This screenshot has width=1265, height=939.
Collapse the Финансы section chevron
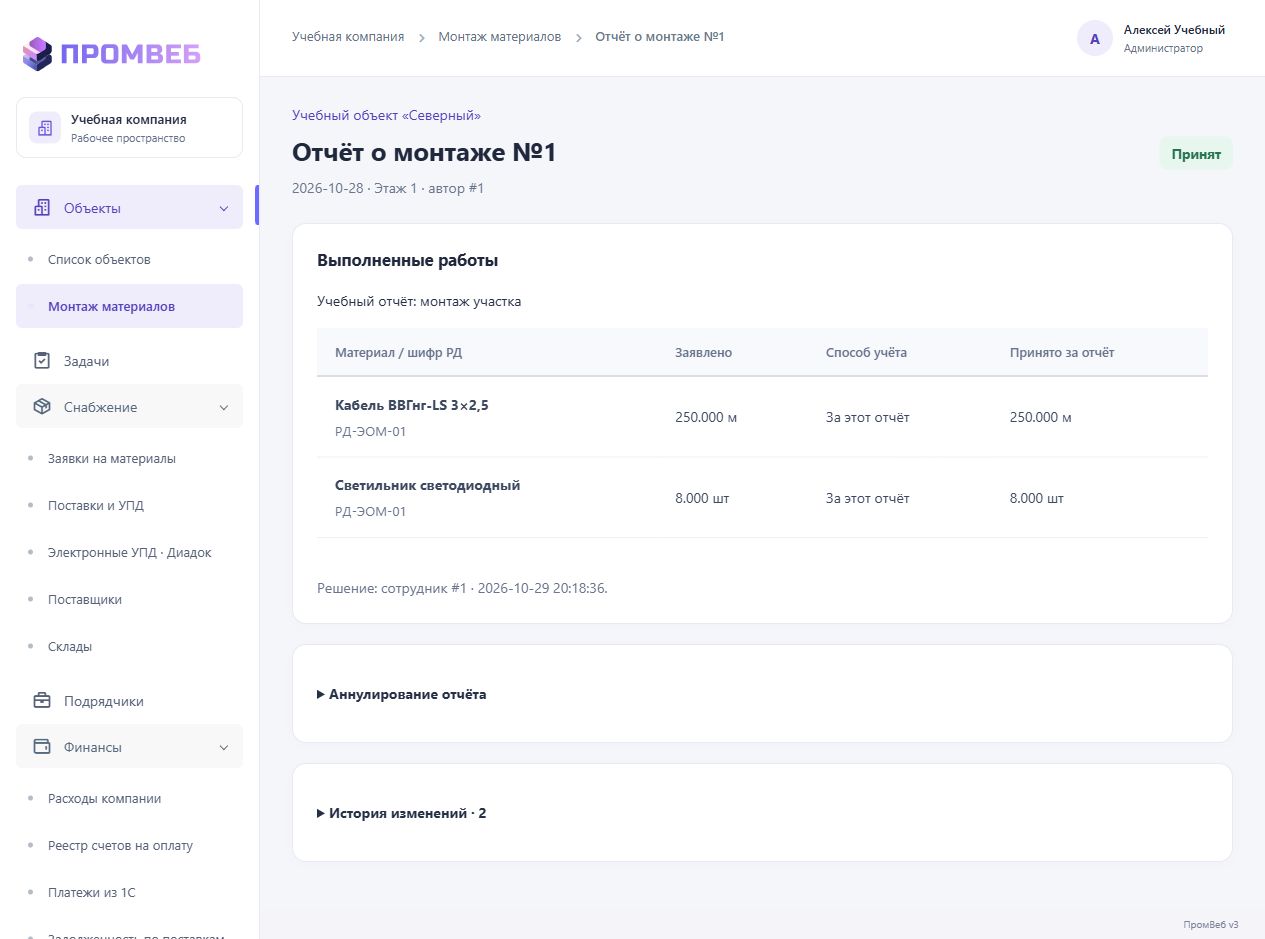[x=224, y=747]
